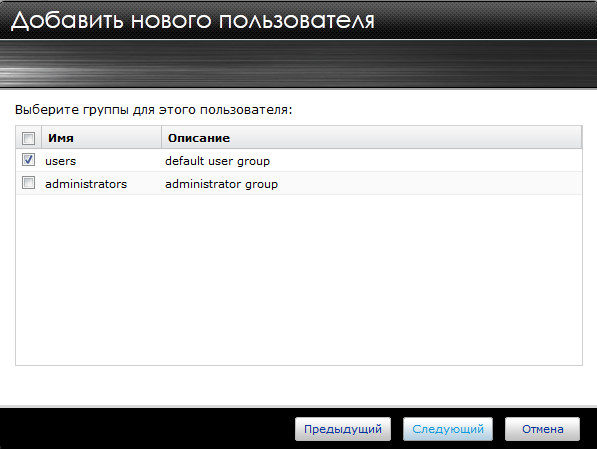Screen dimensions: 597x449
Task: Click blank header space right of Описание
Action: click(405, 137)
